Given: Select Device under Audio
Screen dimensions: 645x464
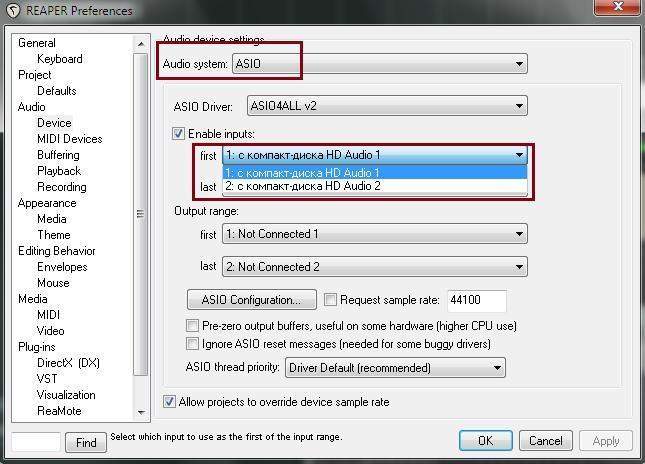Looking at the screenshot, I should 54,123.
